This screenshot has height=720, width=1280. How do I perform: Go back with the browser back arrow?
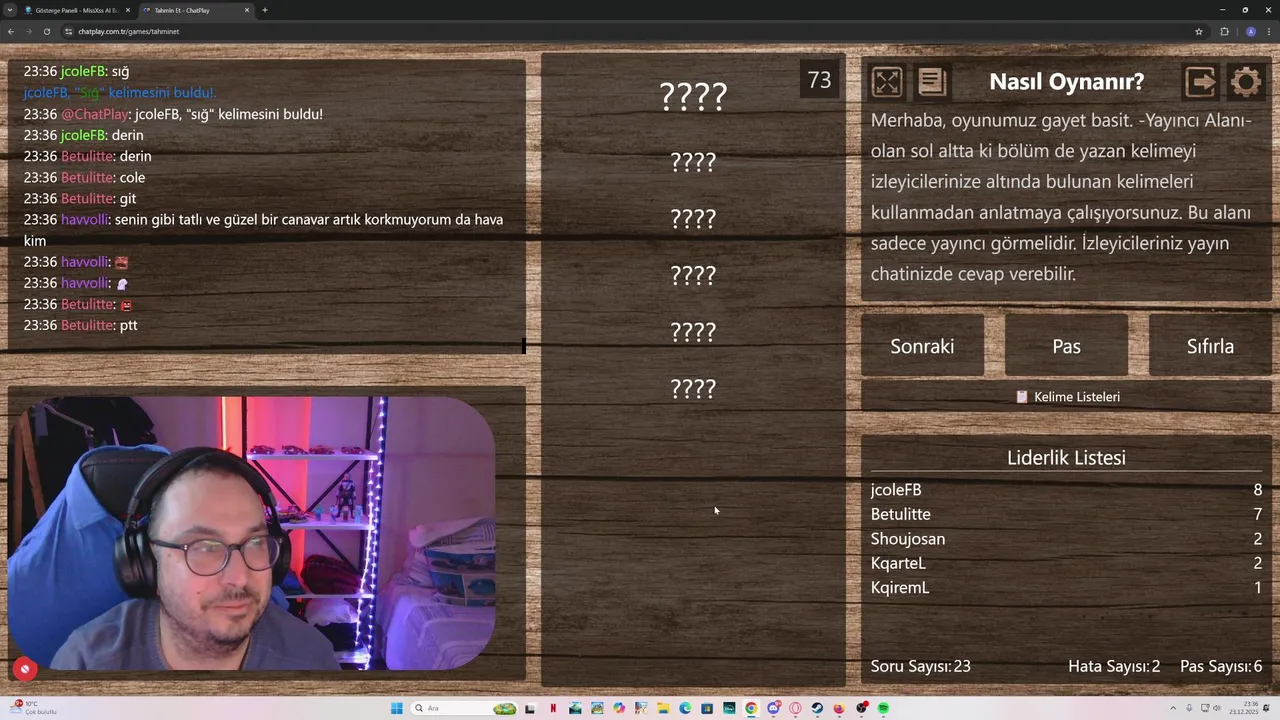tap(11, 31)
